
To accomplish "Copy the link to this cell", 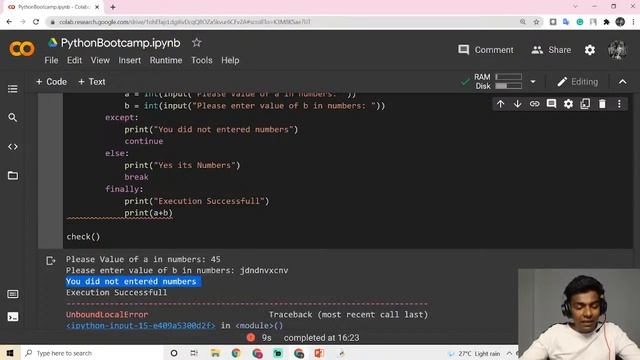I will point(534,104).
